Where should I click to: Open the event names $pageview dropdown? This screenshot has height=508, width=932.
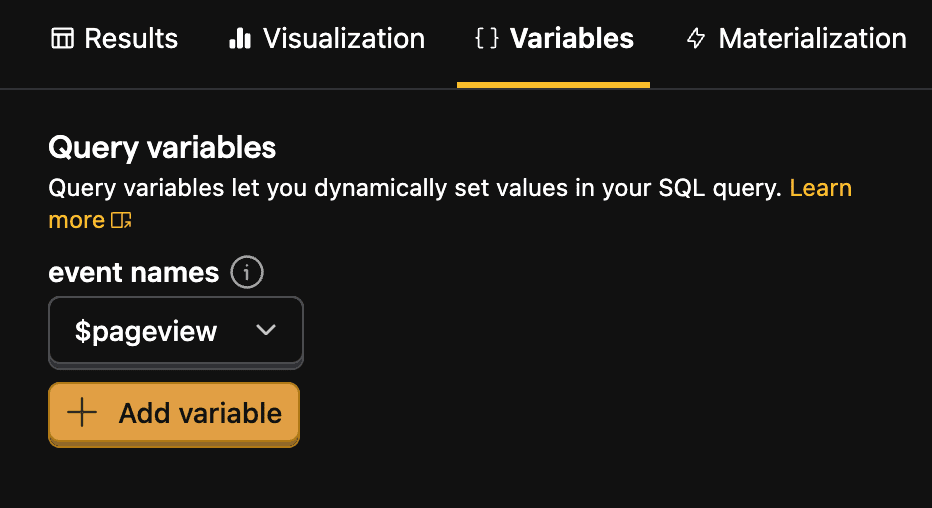tap(175, 331)
